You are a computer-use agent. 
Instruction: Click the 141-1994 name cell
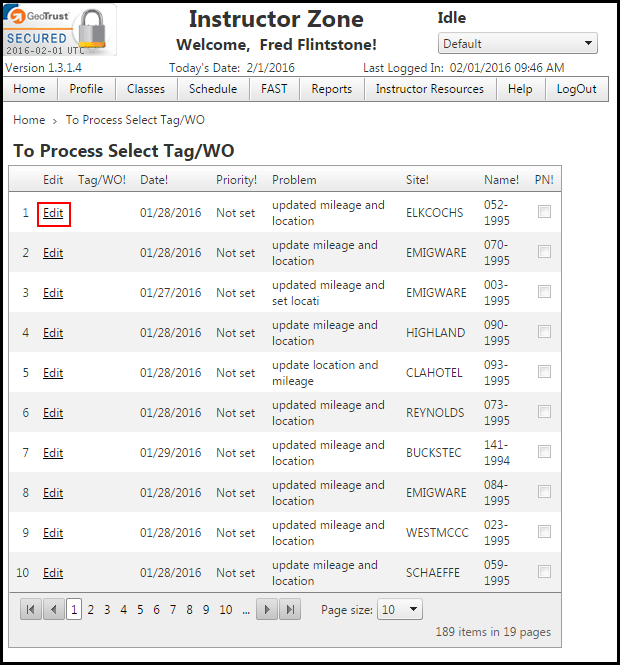[x=497, y=453]
